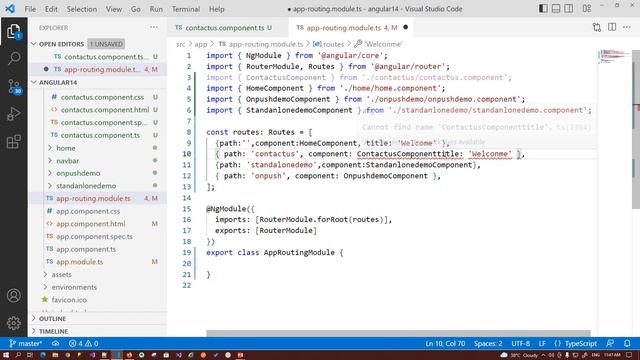Open the Search view in activity bar
This screenshot has width=640, height=360.
tap(13, 59)
